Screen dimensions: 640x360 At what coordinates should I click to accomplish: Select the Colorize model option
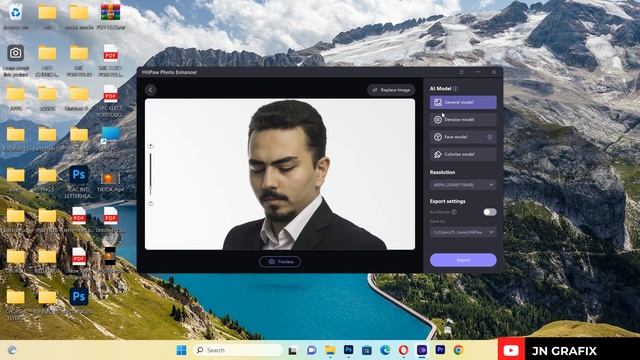[463, 154]
